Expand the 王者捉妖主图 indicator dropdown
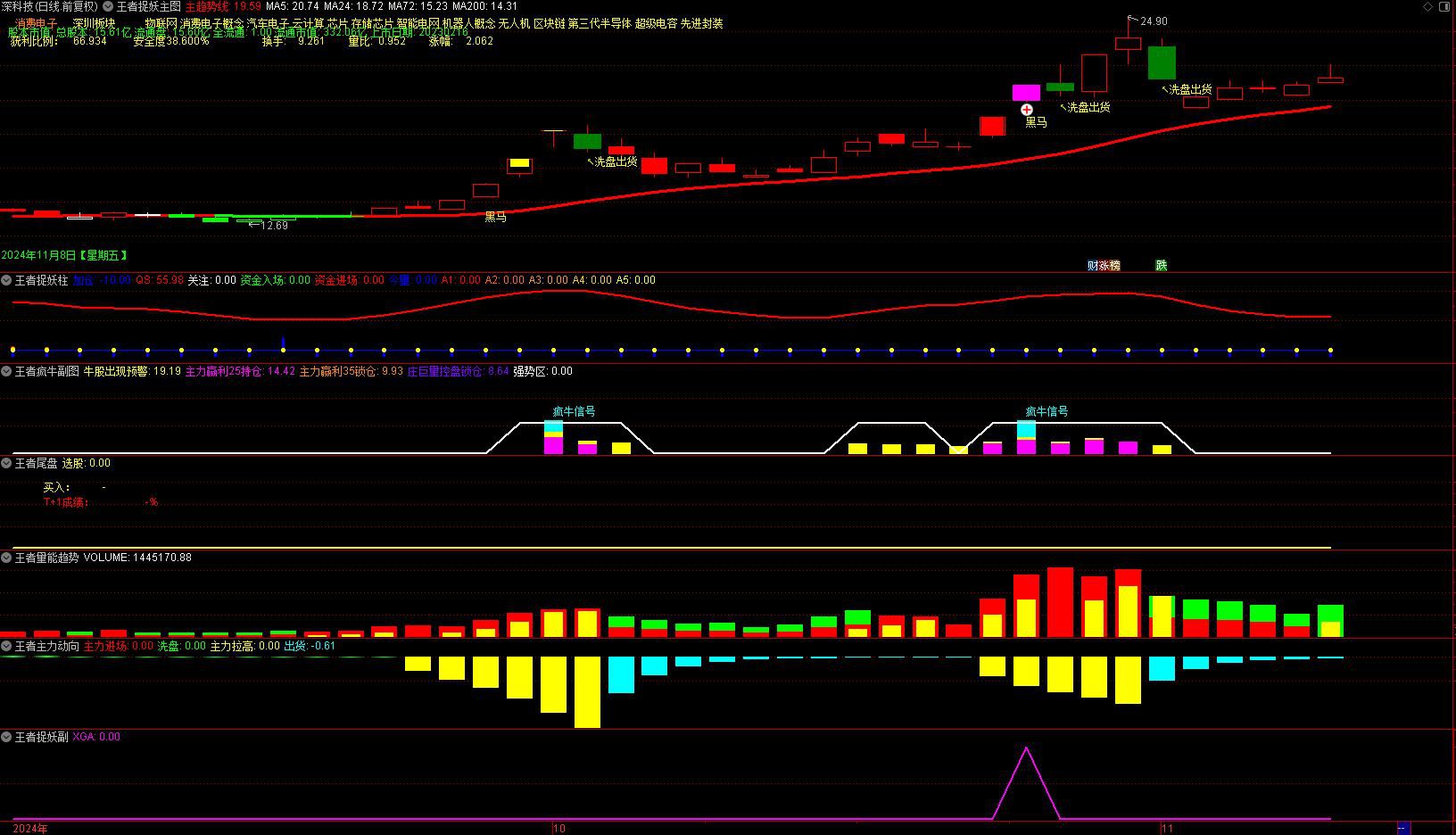Viewport: 1456px width, 835px height. point(109,6)
